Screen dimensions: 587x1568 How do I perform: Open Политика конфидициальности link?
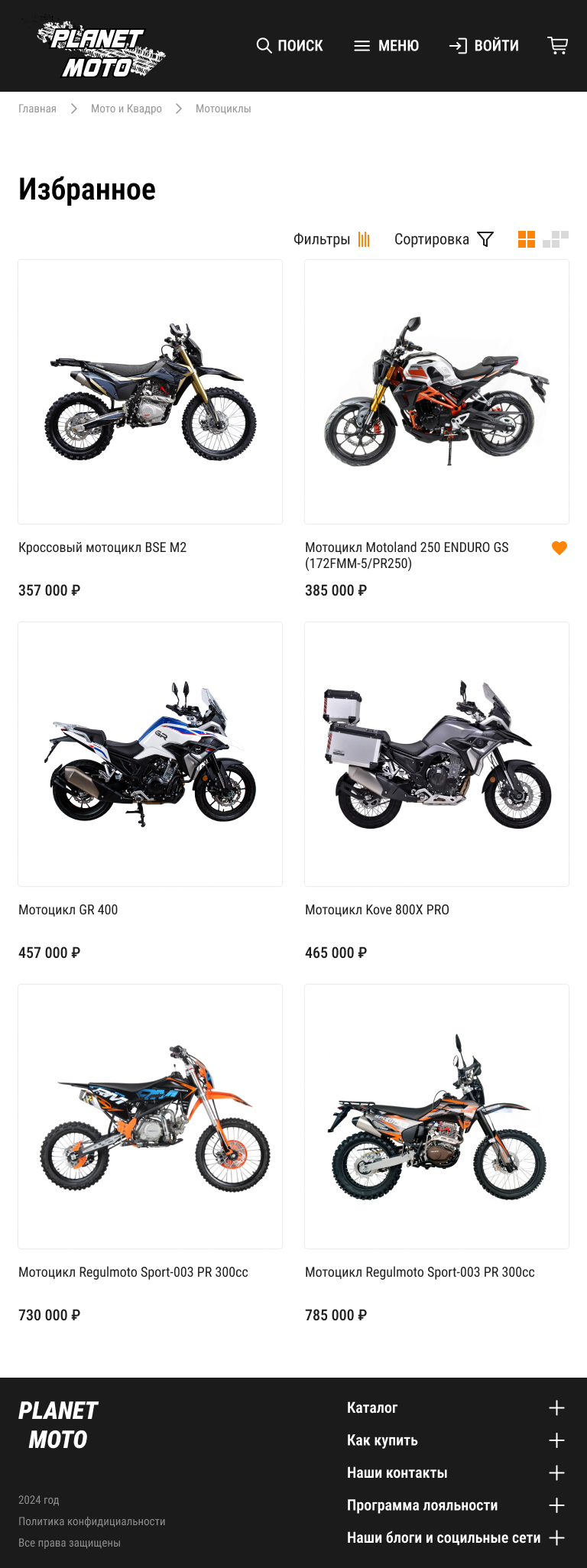coord(92,1521)
